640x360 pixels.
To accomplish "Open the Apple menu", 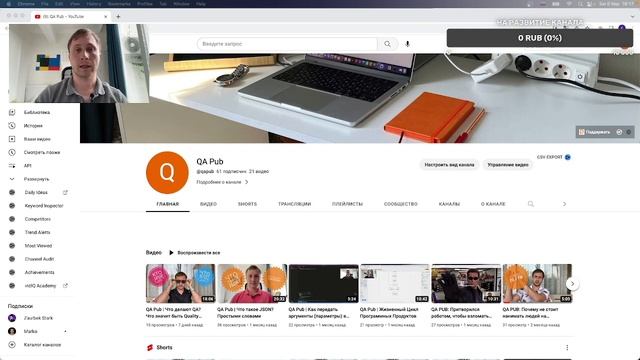I will [9, 4].
